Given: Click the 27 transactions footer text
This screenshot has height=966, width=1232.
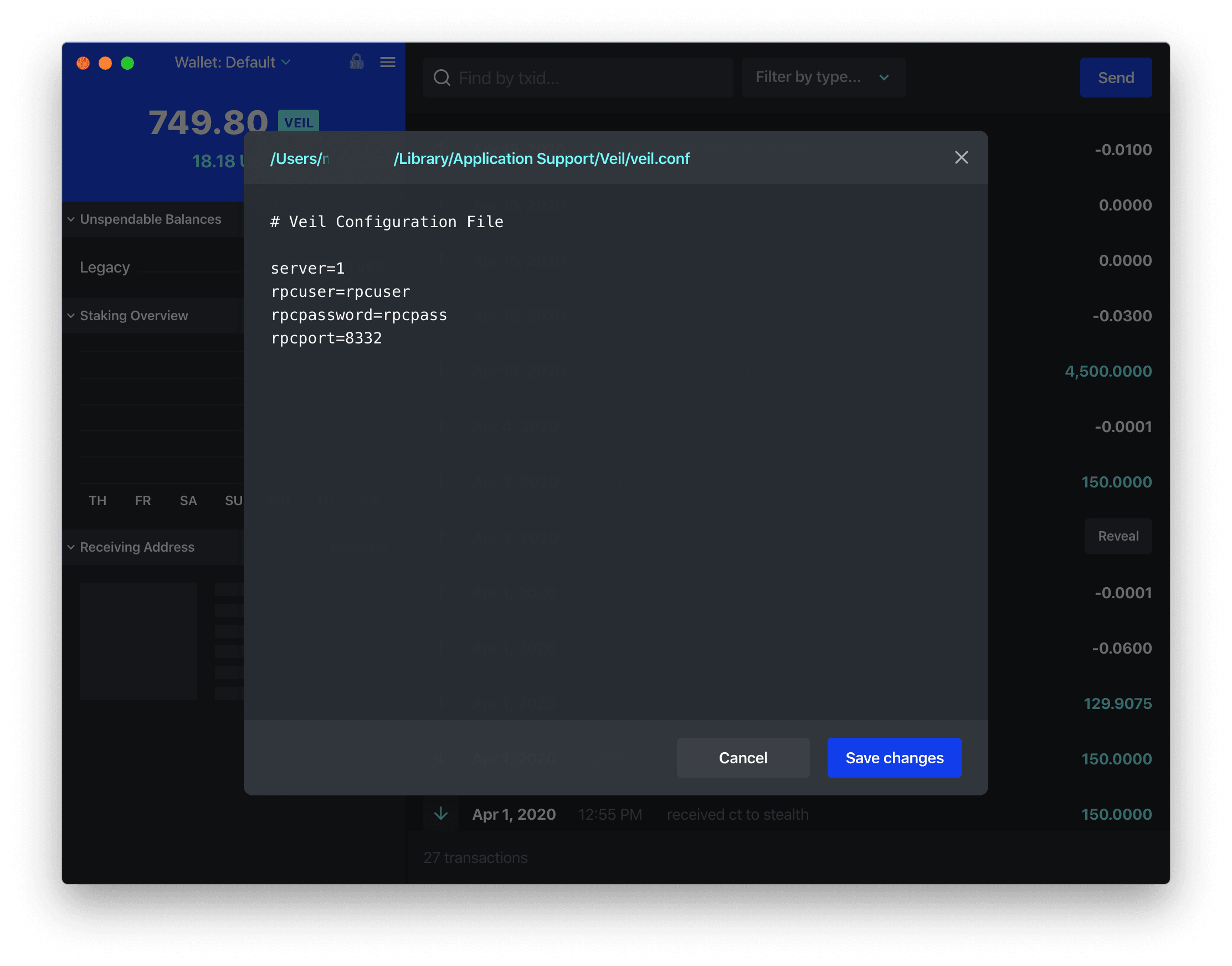Looking at the screenshot, I should point(475,857).
